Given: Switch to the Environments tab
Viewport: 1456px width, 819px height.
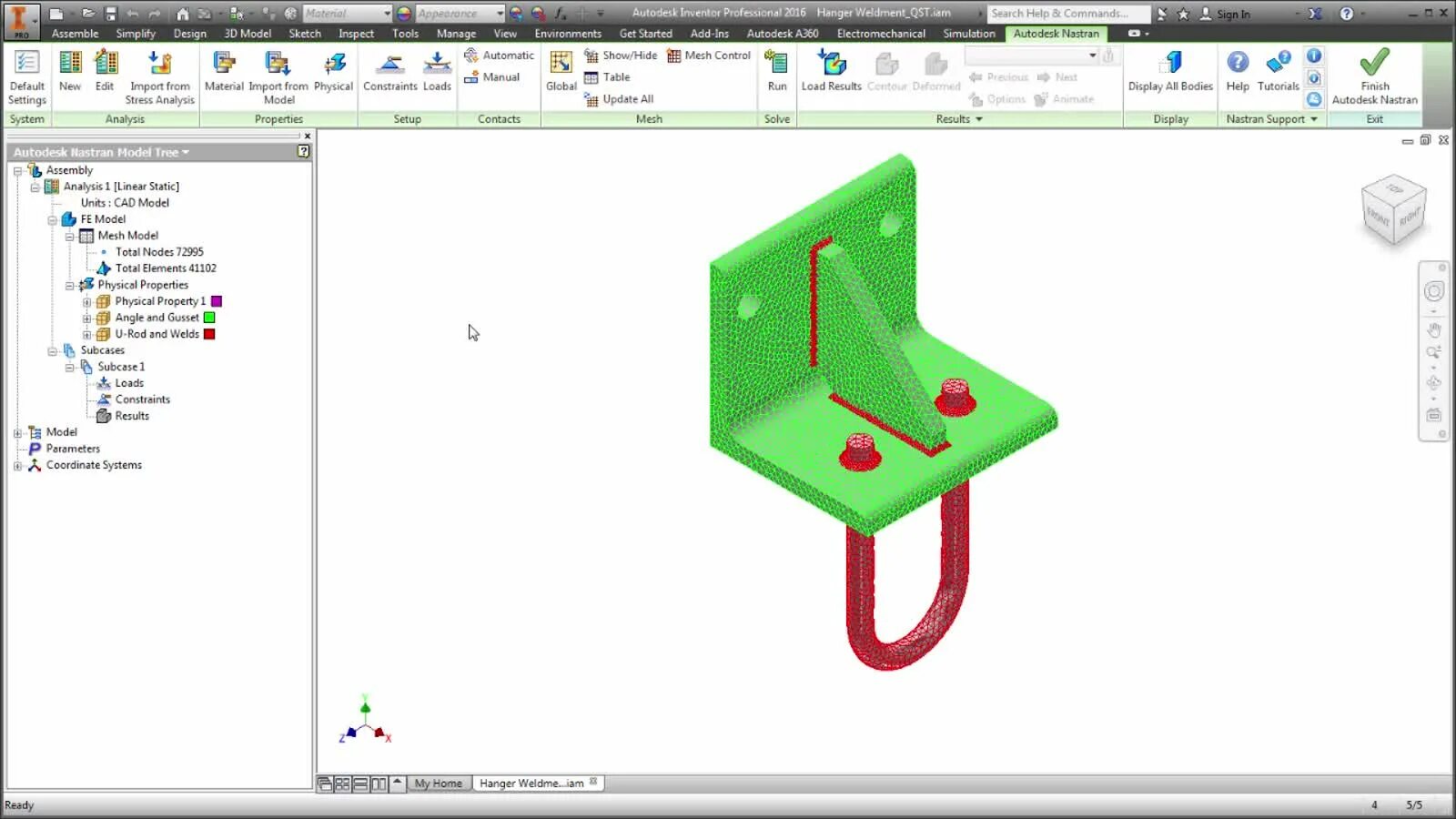Looking at the screenshot, I should 568,34.
